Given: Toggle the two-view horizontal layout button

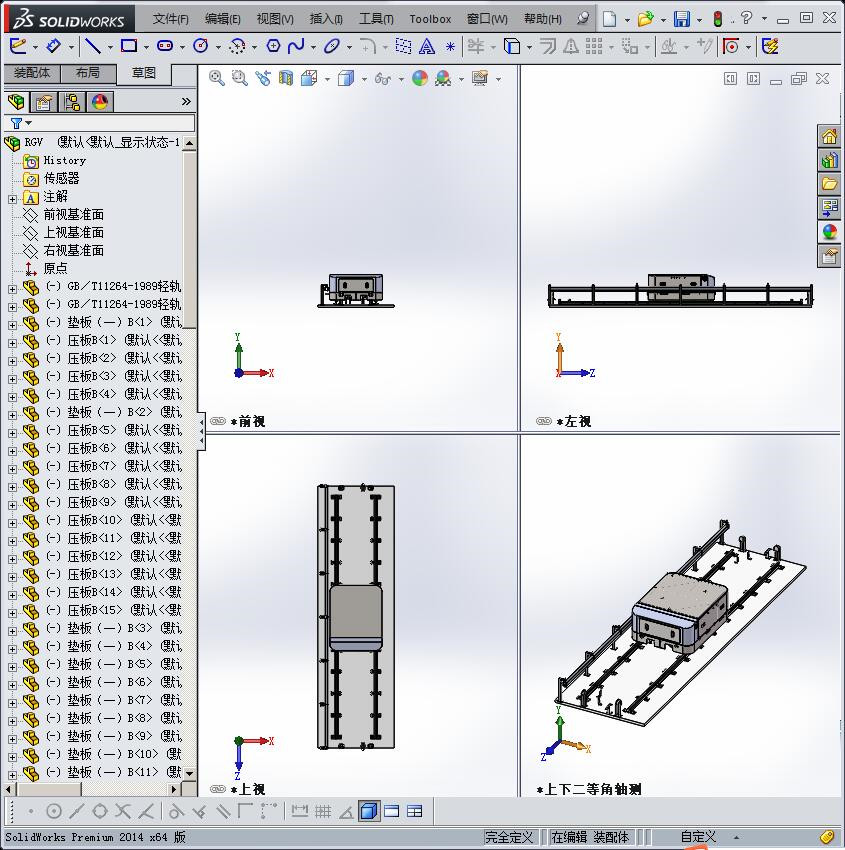Looking at the screenshot, I should point(392,812).
